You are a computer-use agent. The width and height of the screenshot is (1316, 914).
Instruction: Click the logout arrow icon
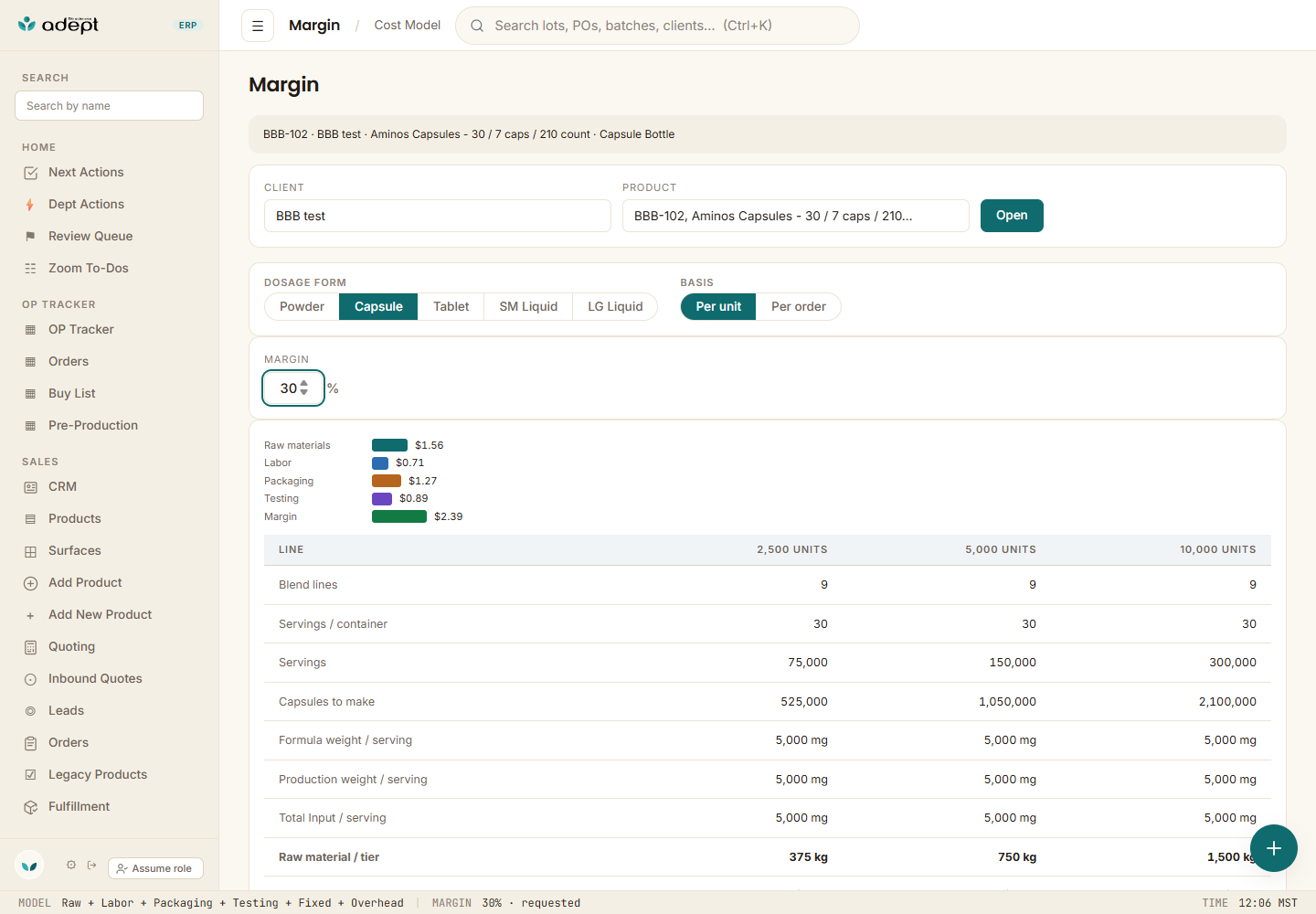point(91,865)
